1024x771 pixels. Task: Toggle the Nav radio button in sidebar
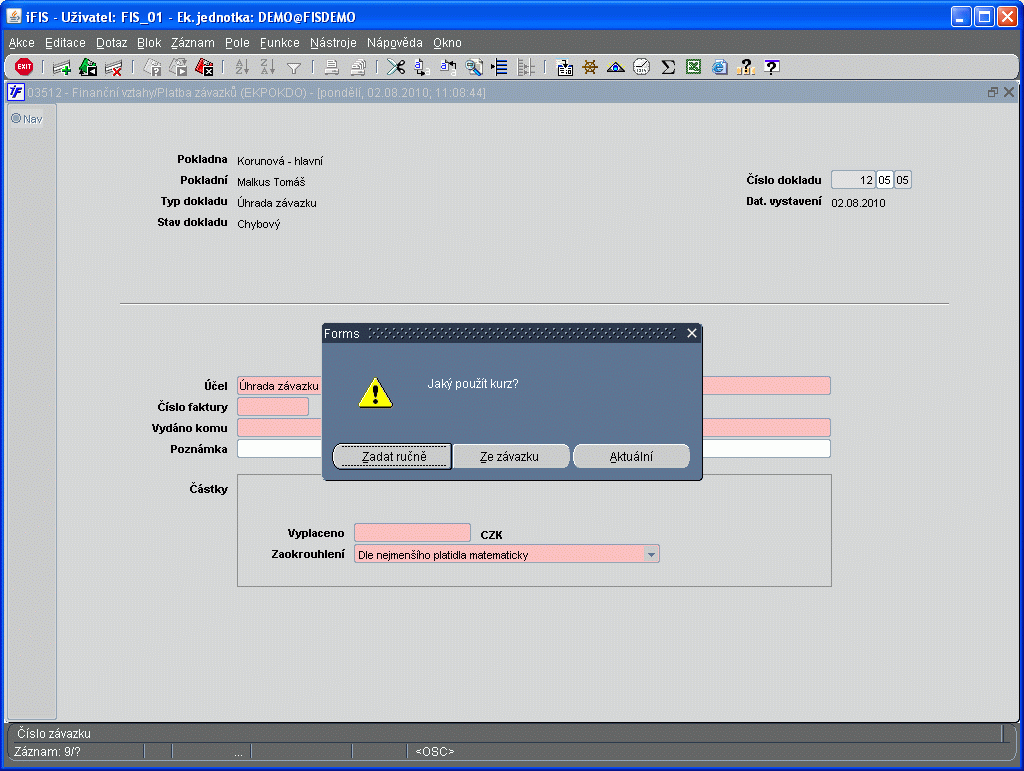(x=17, y=119)
